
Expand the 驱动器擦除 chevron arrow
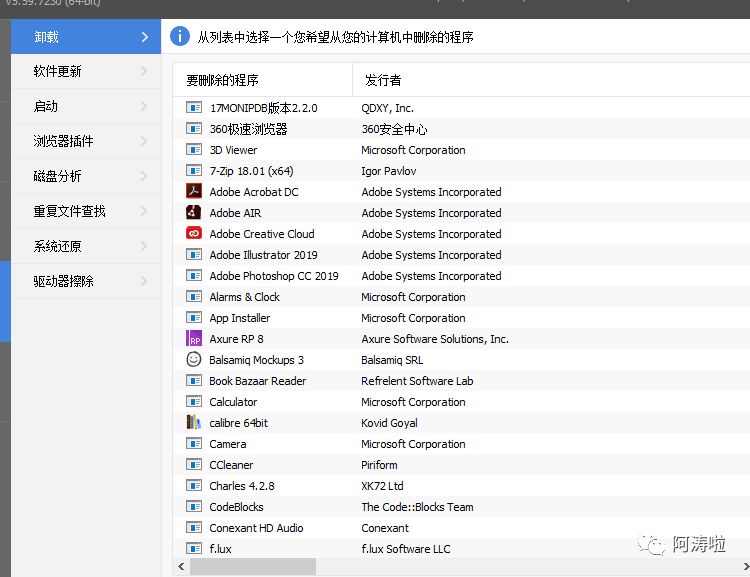(x=144, y=281)
